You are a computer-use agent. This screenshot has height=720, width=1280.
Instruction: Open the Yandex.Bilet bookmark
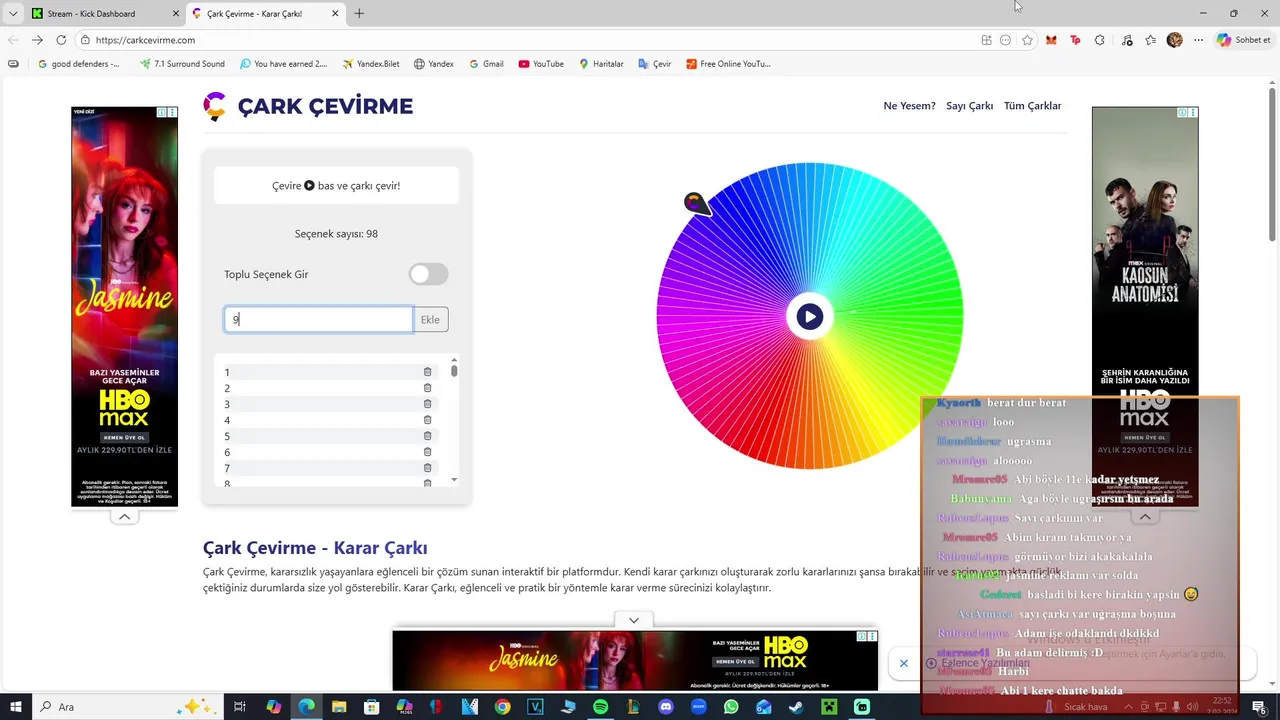point(371,64)
